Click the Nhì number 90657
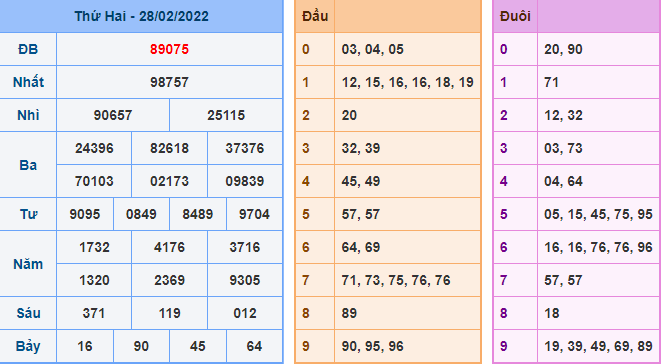The image size is (661, 364). point(113,115)
